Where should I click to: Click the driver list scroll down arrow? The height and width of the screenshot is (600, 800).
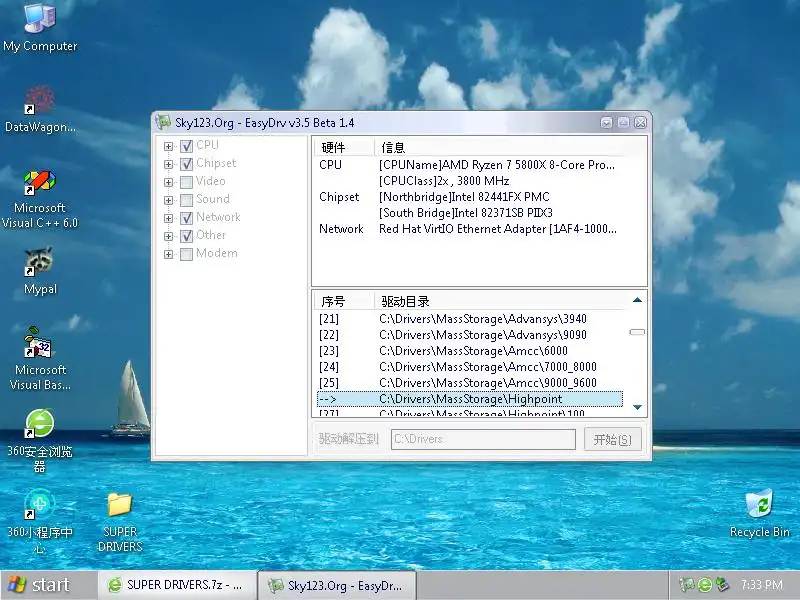(637, 407)
